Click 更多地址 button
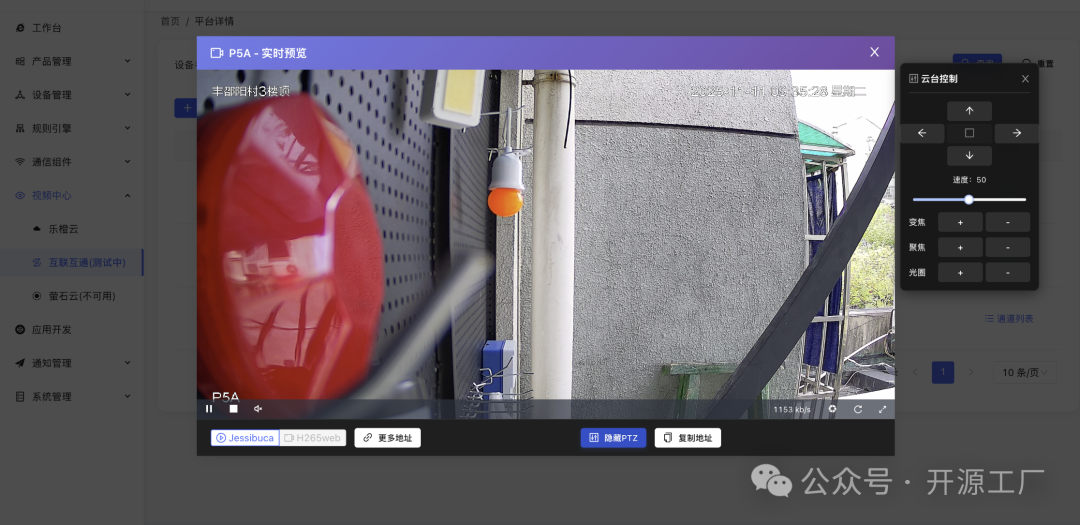Image resolution: width=1080 pixels, height=525 pixels. coord(388,438)
